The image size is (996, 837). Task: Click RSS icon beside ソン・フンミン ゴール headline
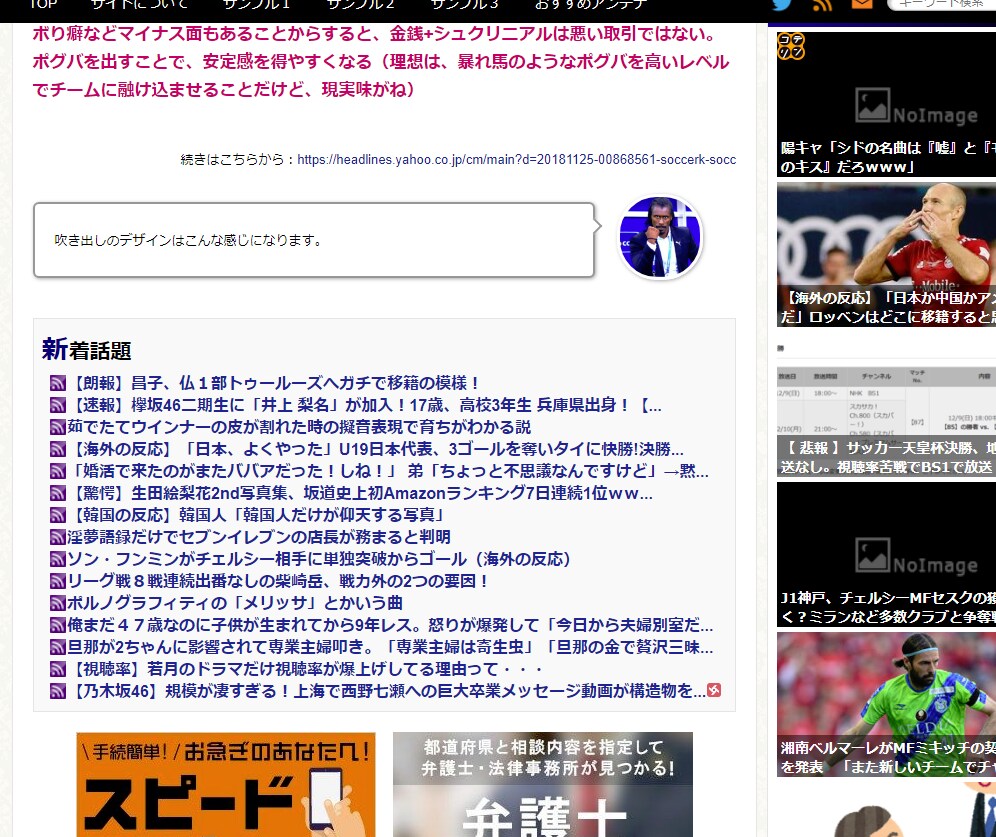coord(58,559)
